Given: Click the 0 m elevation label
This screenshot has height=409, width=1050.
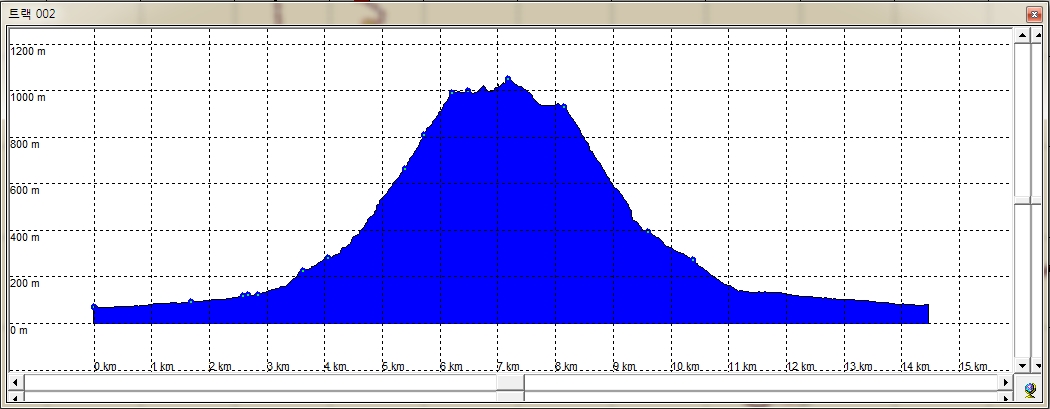Looking at the screenshot, I should [19, 330].
